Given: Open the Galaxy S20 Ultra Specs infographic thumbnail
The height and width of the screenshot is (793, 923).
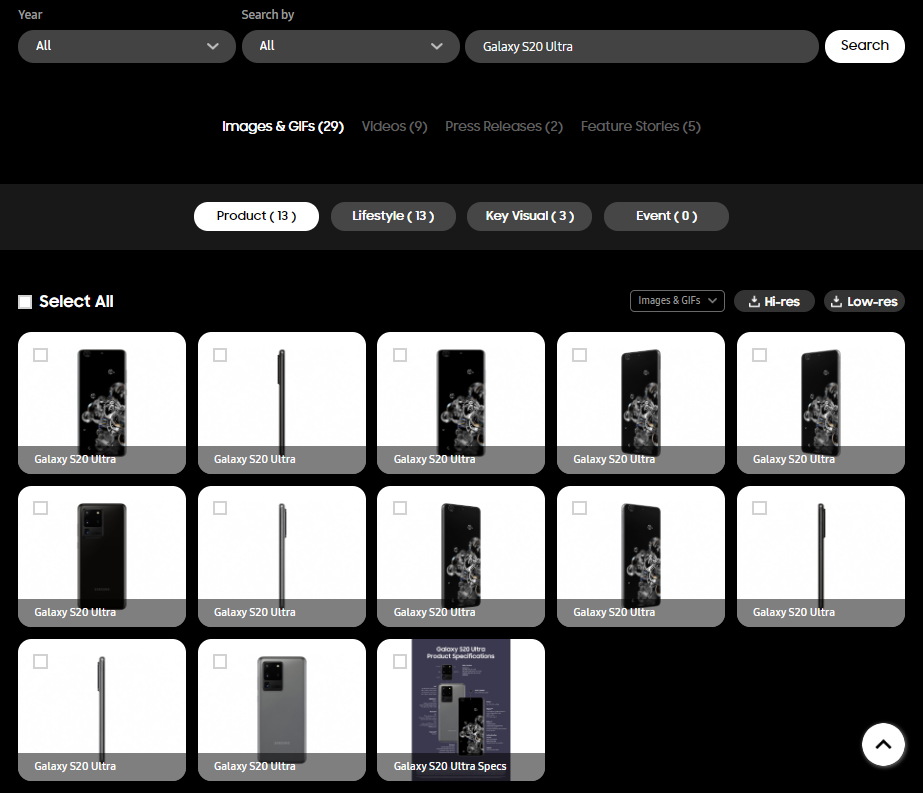Looking at the screenshot, I should (461, 710).
